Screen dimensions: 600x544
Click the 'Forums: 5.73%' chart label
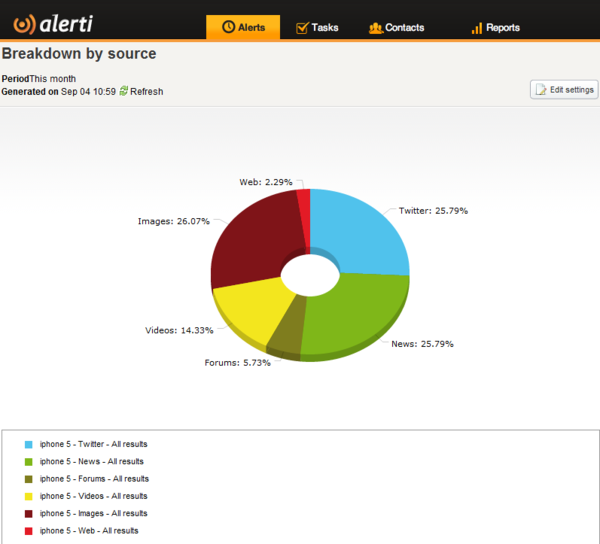click(x=238, y=363)
